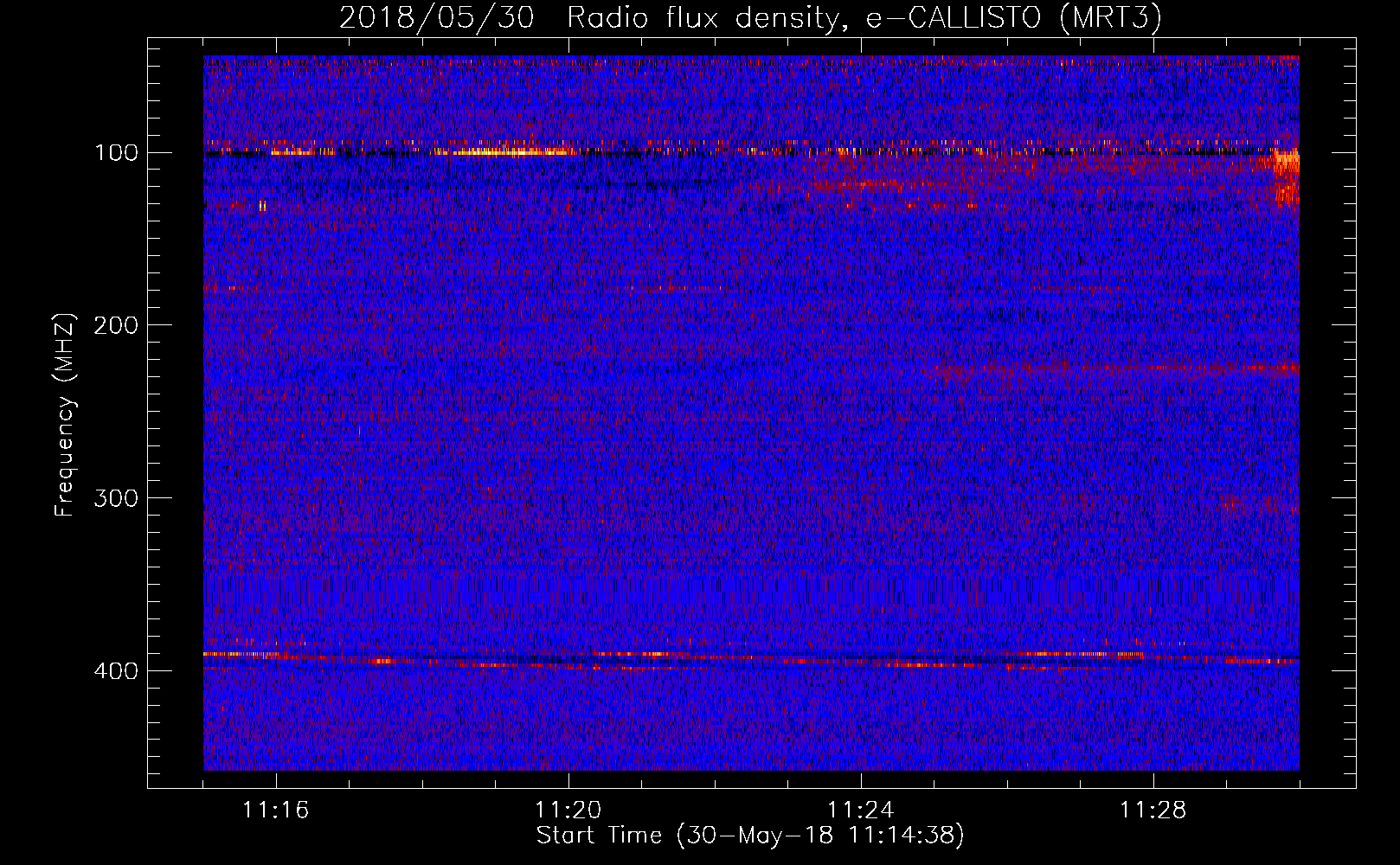
Task: Click the '11:24' time tick label
Action: (860, 811)
